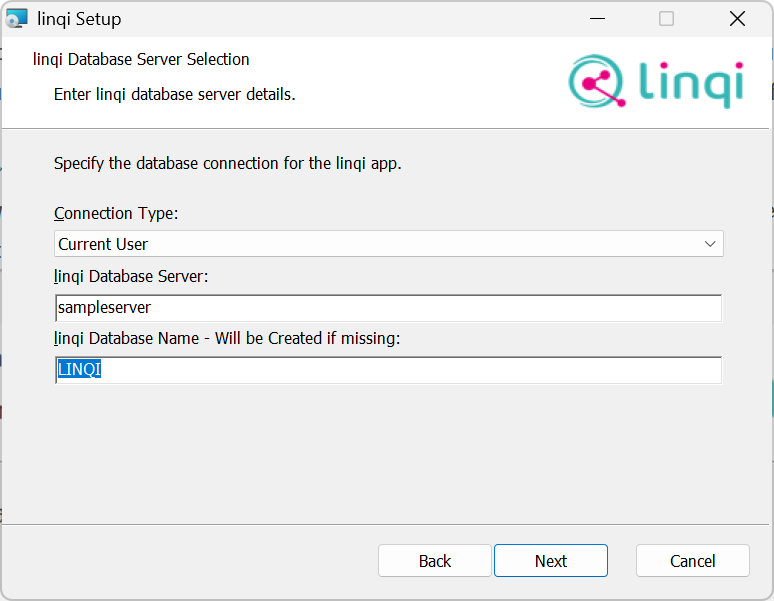Screen dimensions: 774x601
Task: Close the linqi Setup window
Action: click(737, 19)
